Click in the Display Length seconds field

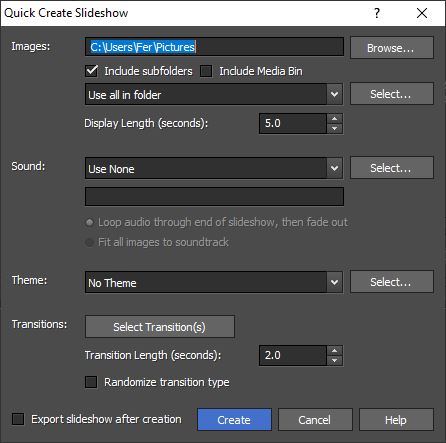(x=293, y=123)
